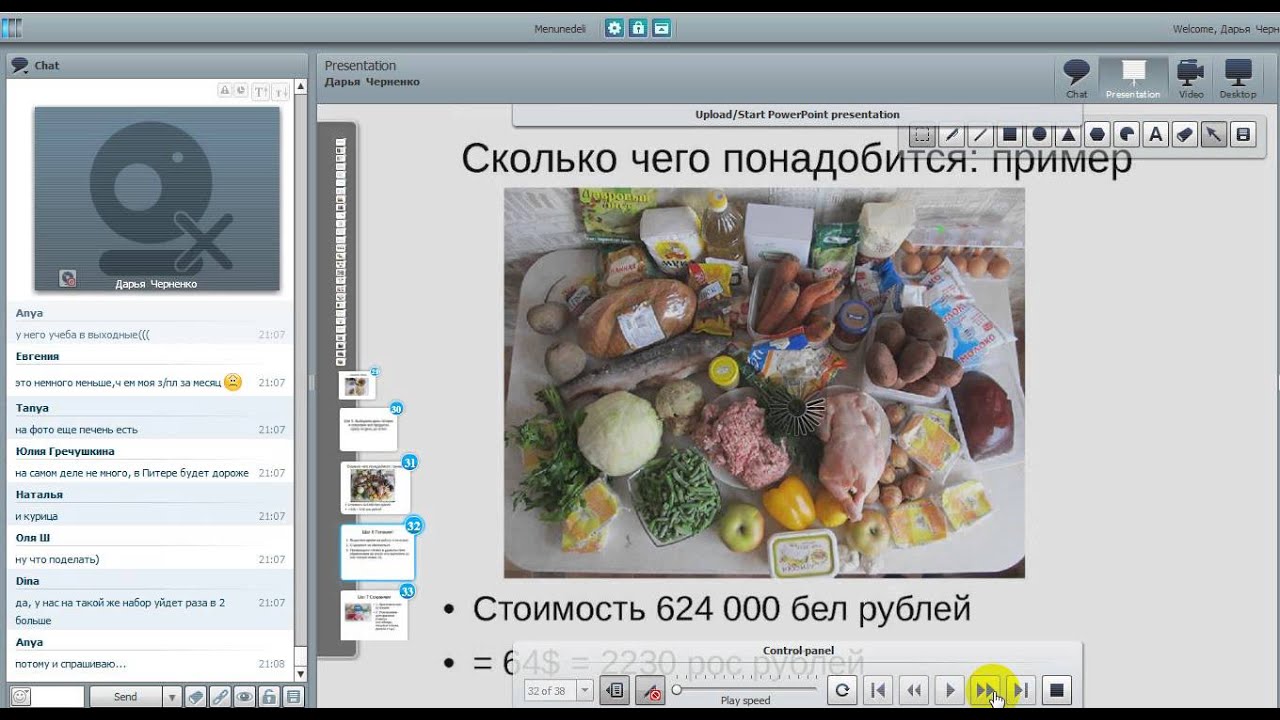The image size is (1280, 720).
Task: Select the filled Square shape tool
Action: click(1010, 134)
